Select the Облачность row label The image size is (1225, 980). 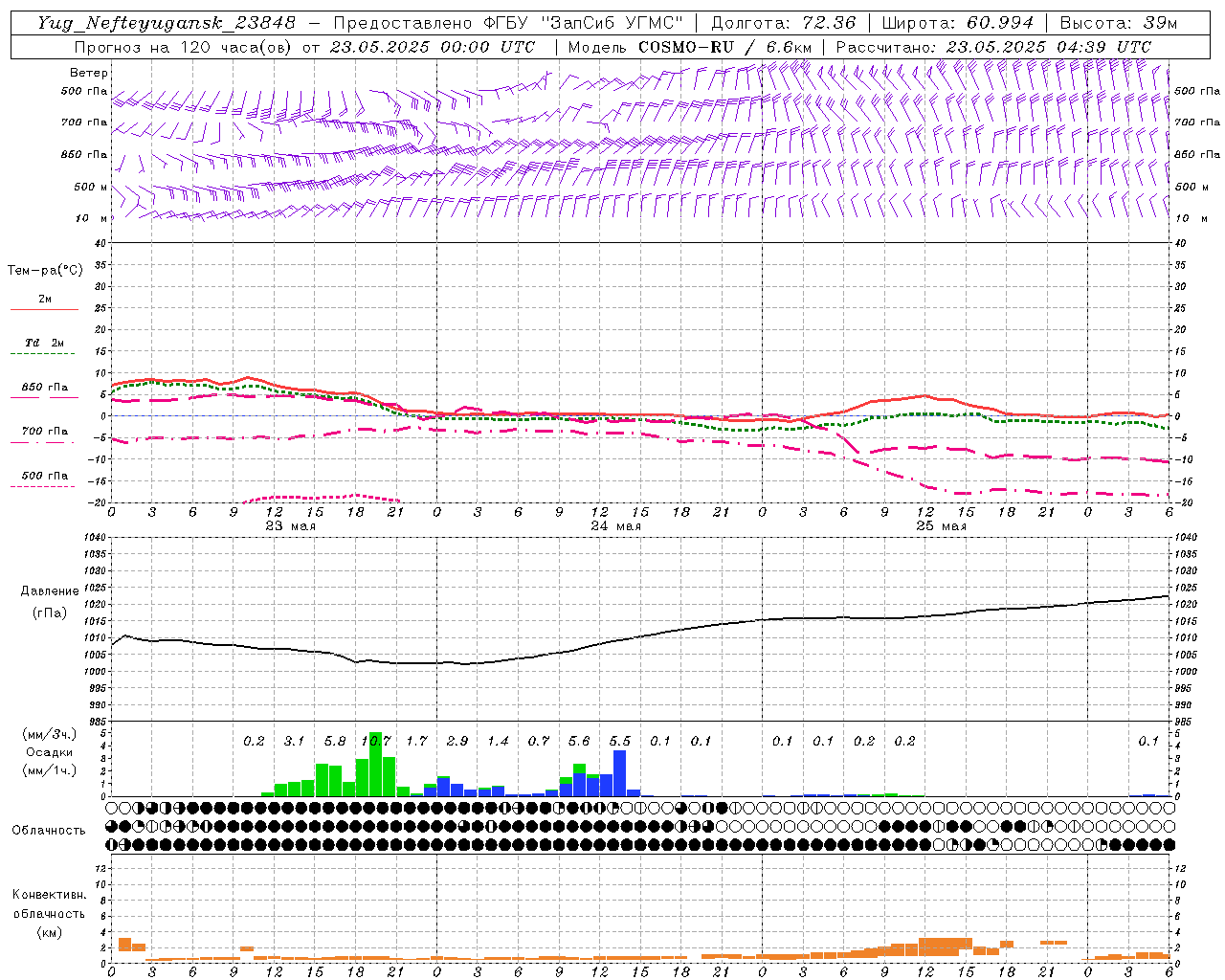pos(49,830)
